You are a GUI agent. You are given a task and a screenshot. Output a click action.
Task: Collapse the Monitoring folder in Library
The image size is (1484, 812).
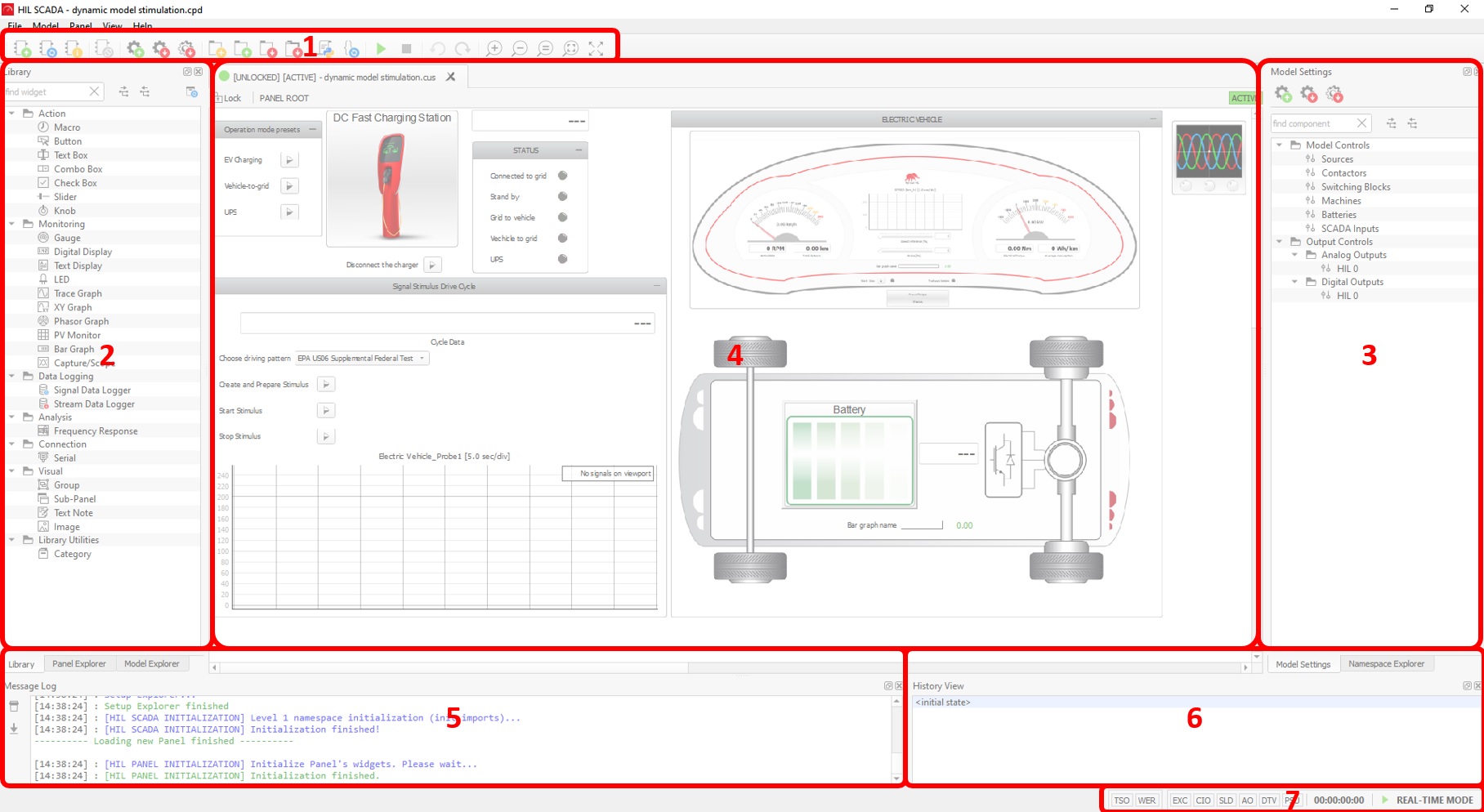point(12,224)
